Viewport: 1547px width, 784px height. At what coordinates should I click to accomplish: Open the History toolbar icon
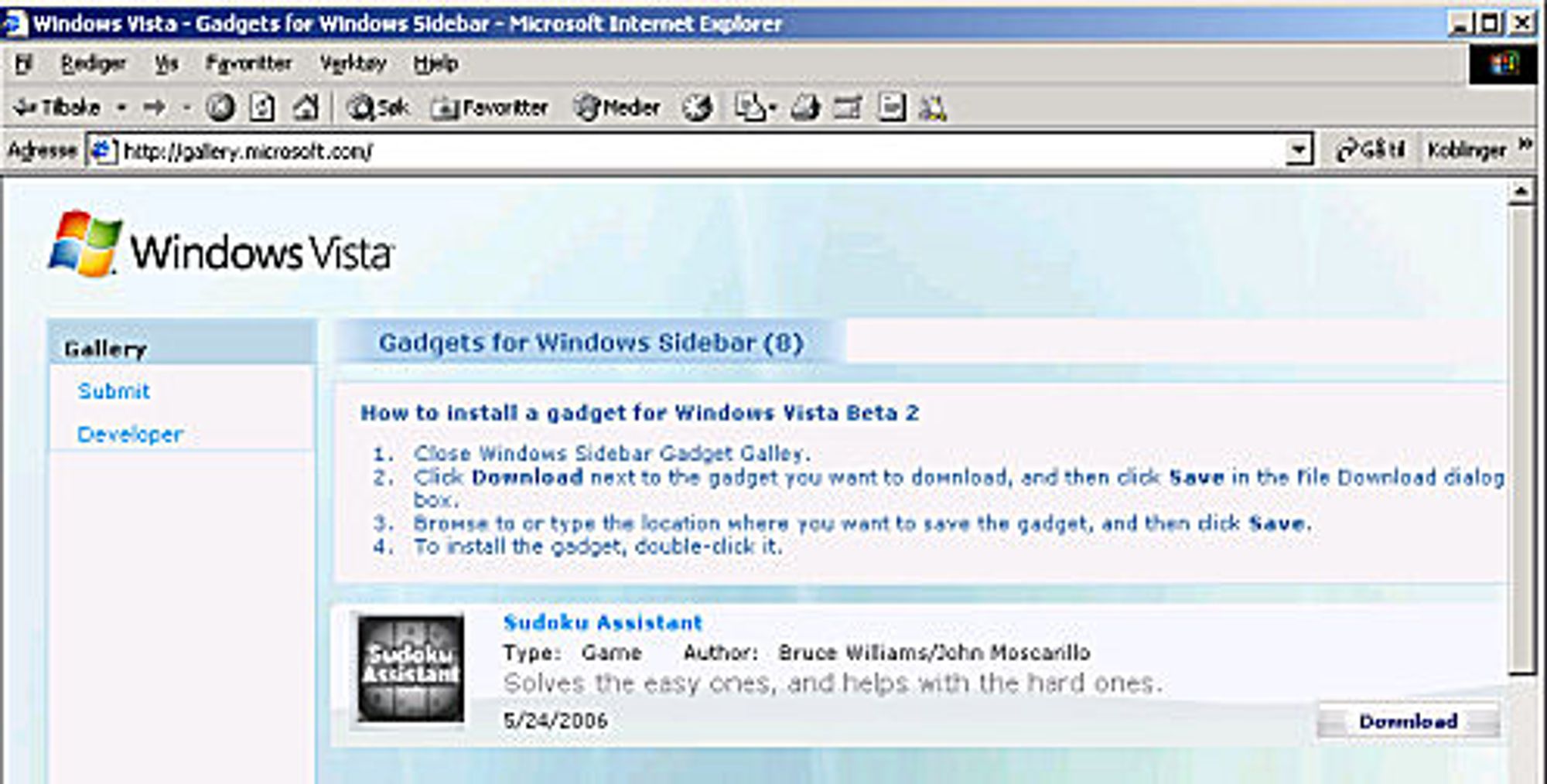point(697,107)
